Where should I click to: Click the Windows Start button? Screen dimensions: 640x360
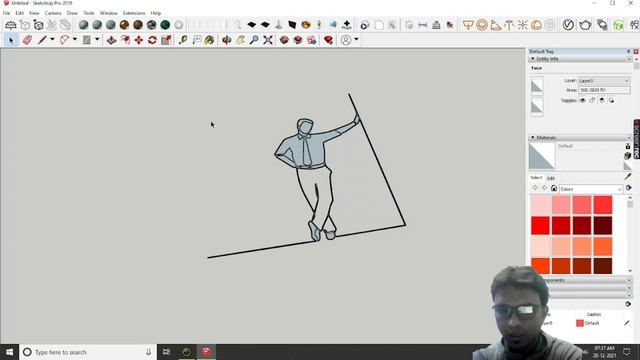click(9, 352)
